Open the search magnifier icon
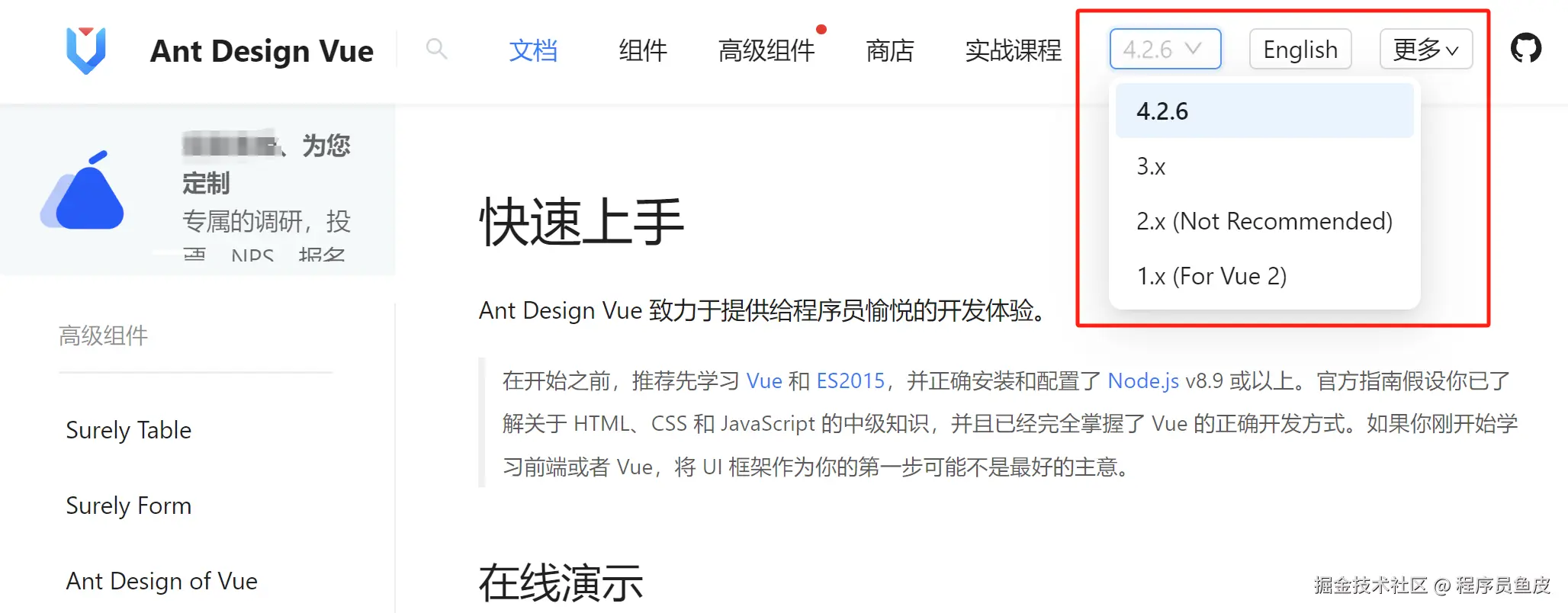Viewport: 1568px width, 613px height. 436,50
